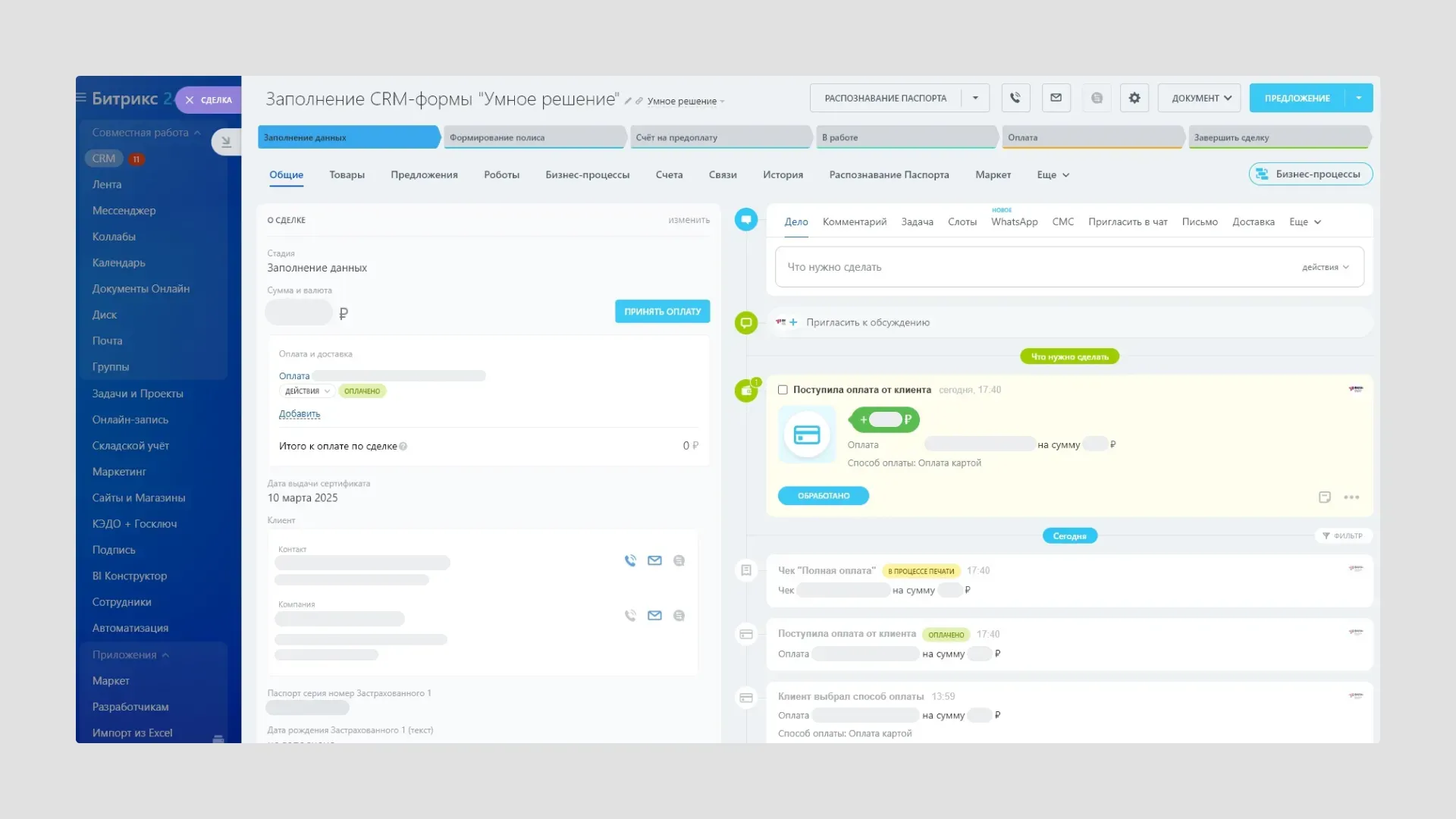
Task: Click Пригласить к обсуждению
Action: click(868, 322)
